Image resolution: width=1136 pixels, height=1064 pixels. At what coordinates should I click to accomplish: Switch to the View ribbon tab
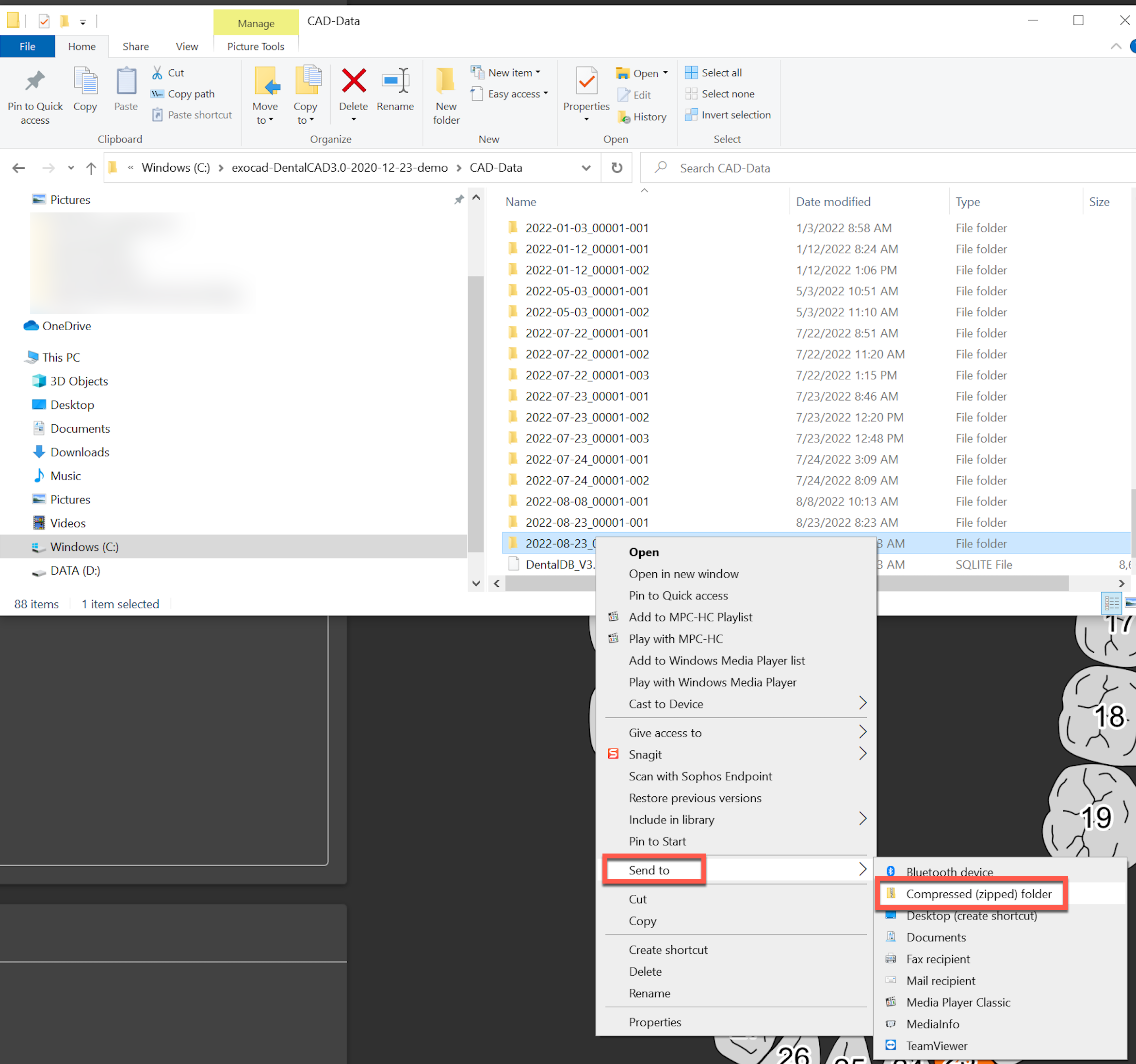coord(186,46)
